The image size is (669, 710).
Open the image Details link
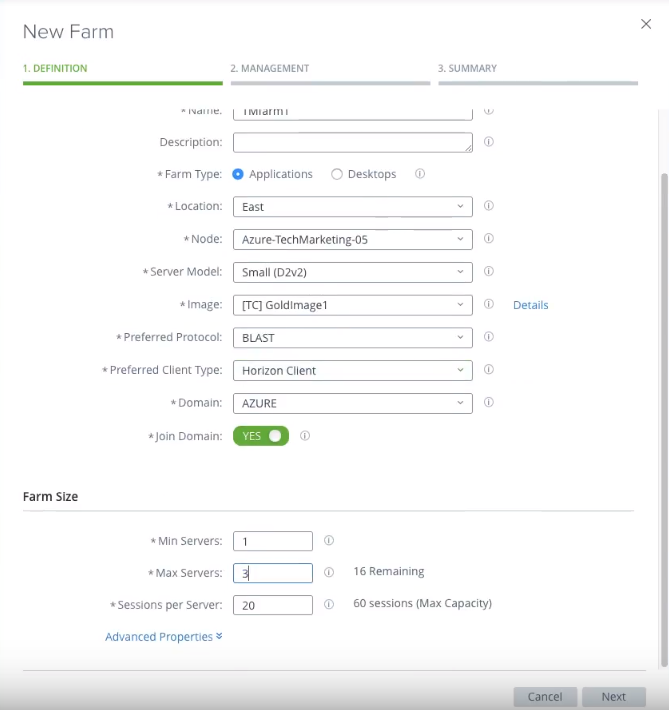(x=530, y=305)
